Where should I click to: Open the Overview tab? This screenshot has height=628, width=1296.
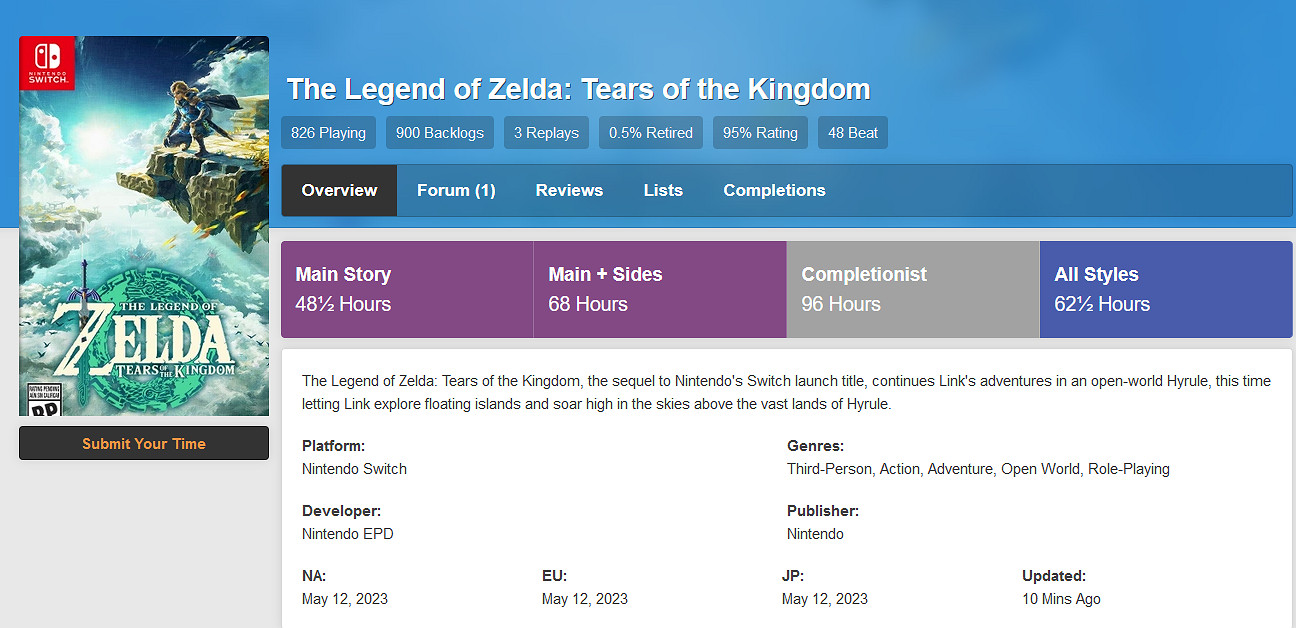339,190
